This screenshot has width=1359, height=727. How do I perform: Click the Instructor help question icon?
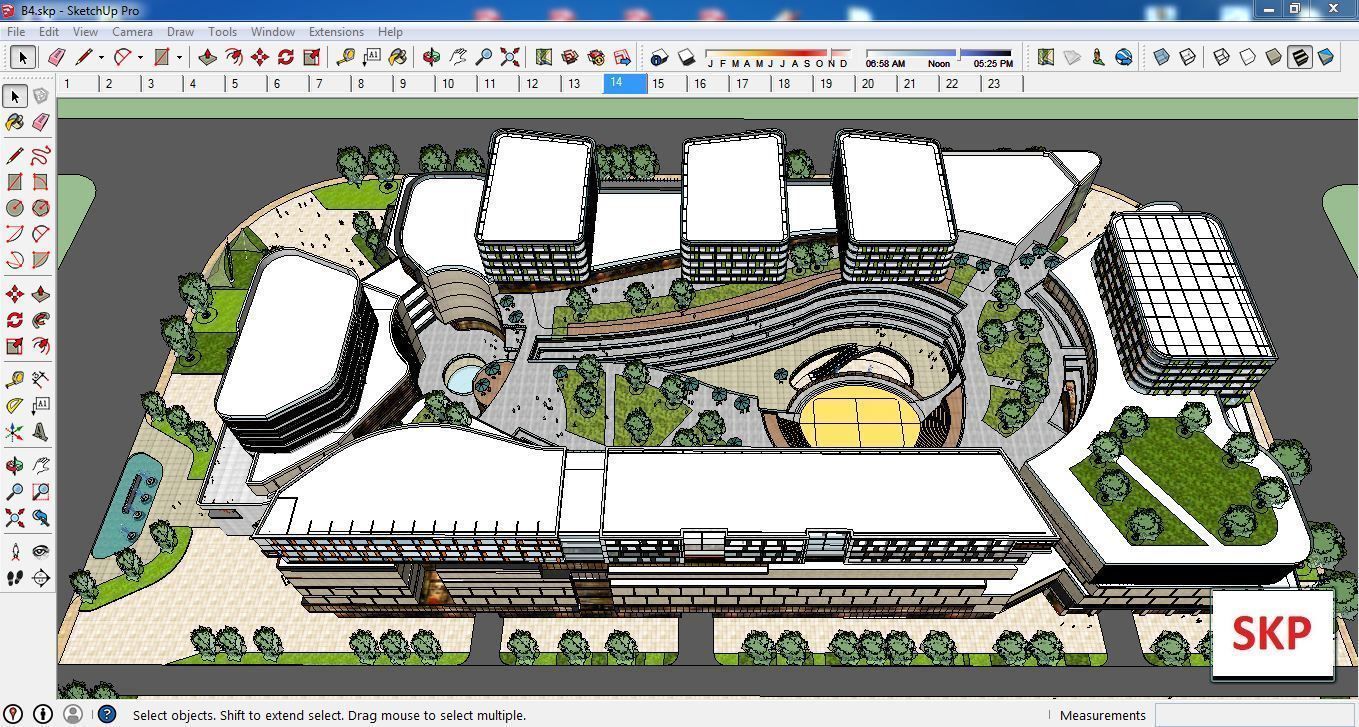click(x=107, y=714)
